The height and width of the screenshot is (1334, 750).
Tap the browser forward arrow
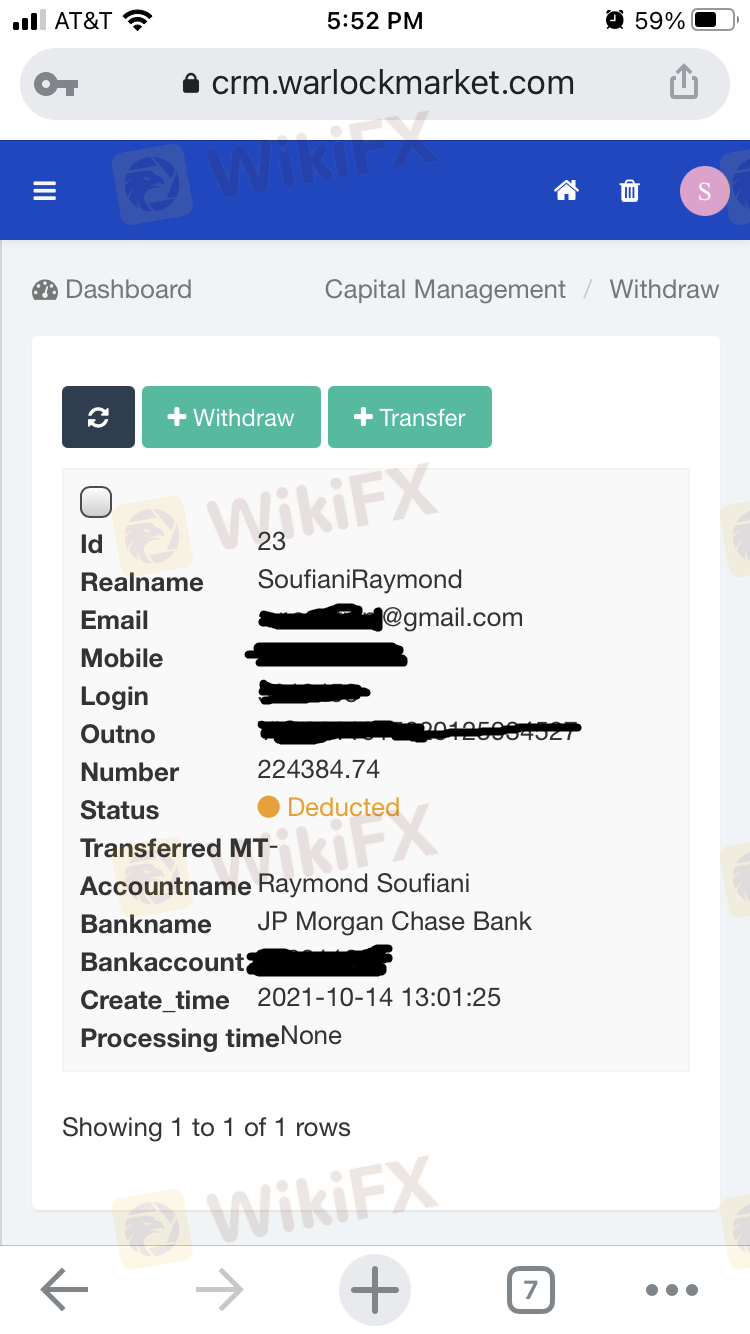click(x=220, y=1290)
